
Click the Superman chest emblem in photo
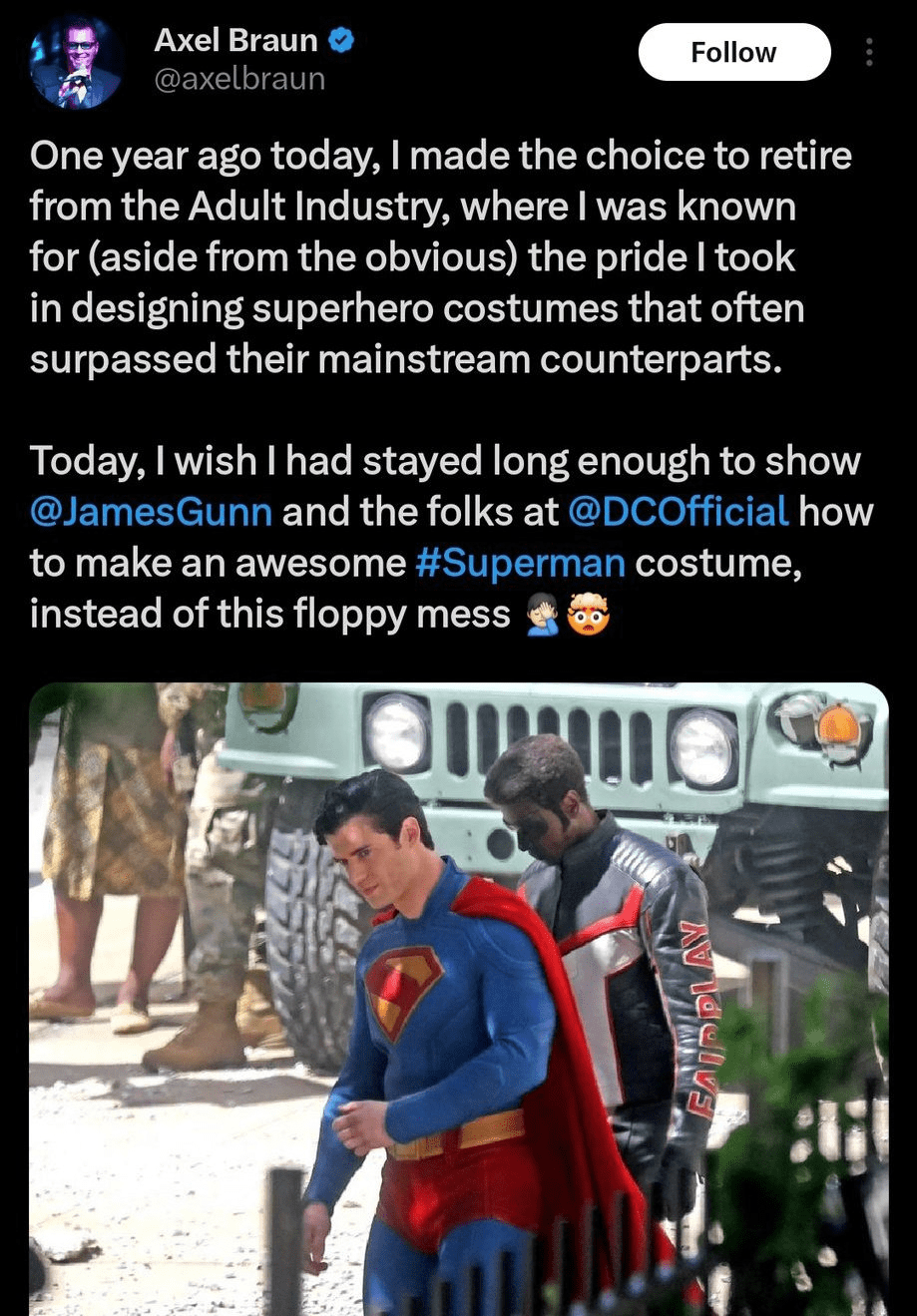[x=402, y=989]
